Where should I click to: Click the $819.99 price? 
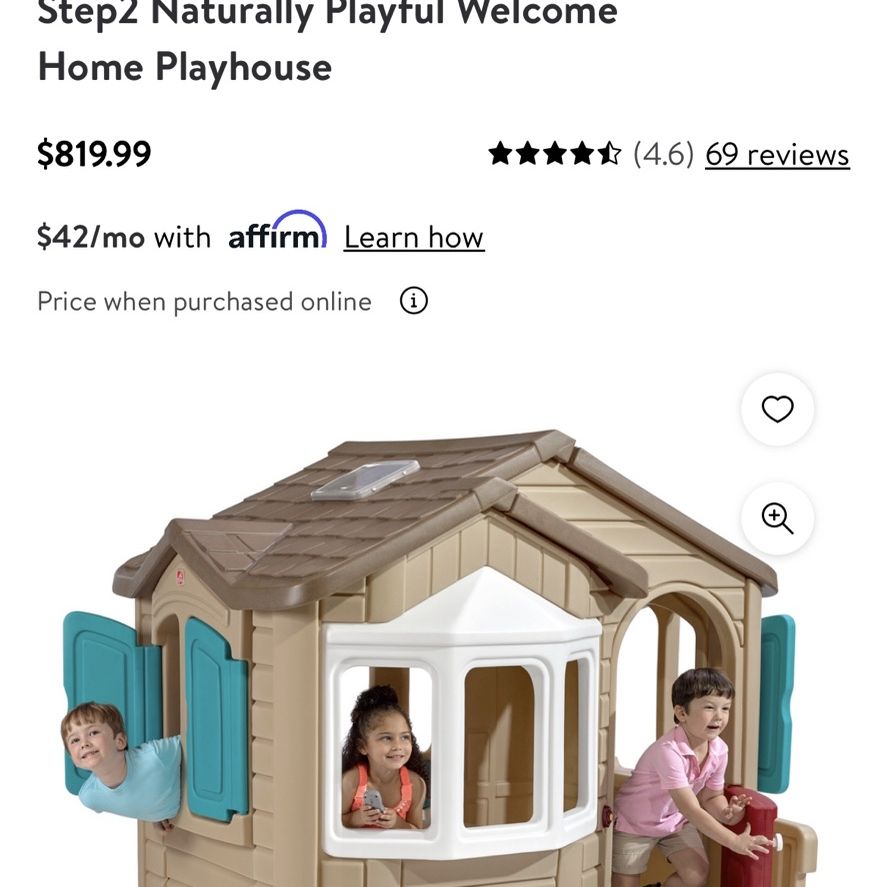[x=94, y=154]
